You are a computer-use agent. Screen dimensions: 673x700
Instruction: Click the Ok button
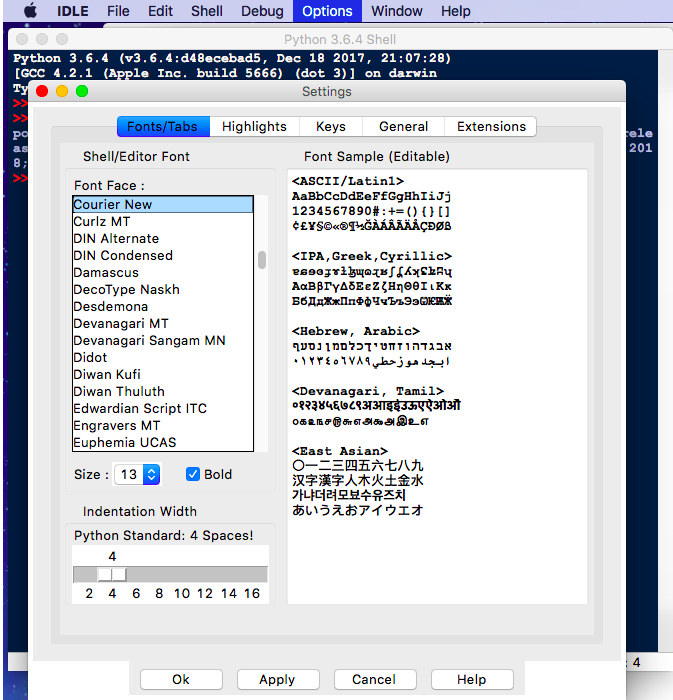click(x=181, y=679)
